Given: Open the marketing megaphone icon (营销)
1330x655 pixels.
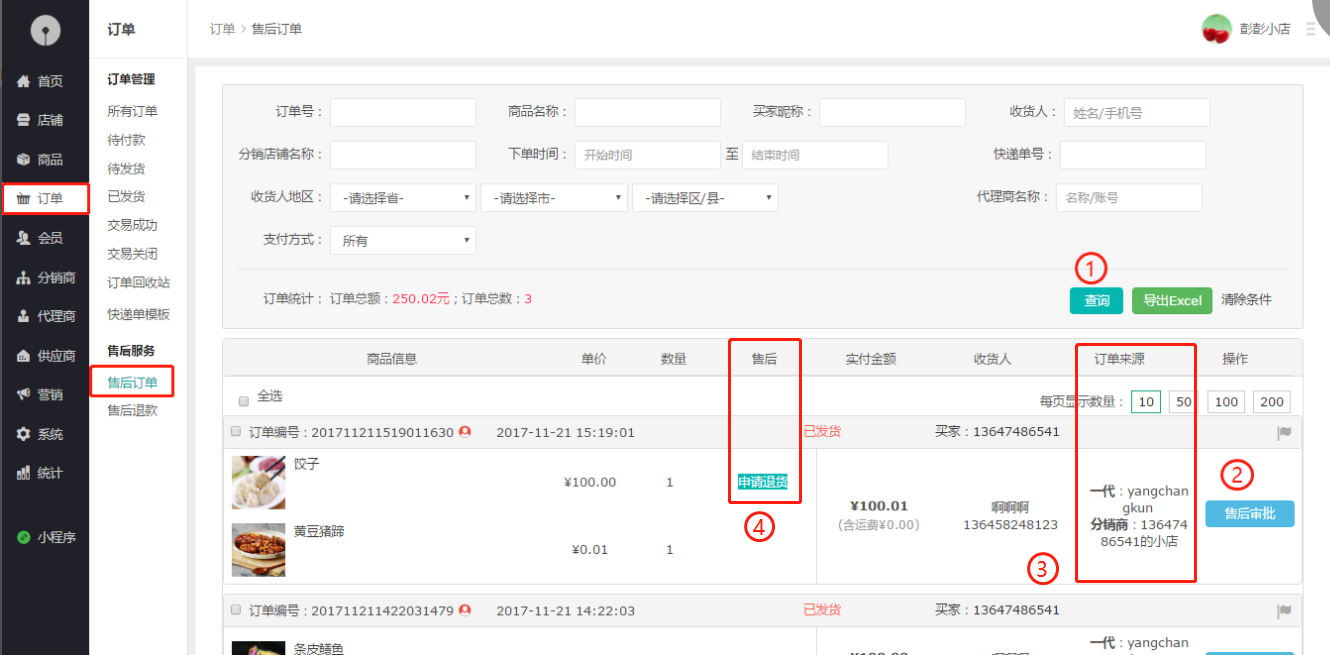Looking at the screenshot, I should 23,395.
